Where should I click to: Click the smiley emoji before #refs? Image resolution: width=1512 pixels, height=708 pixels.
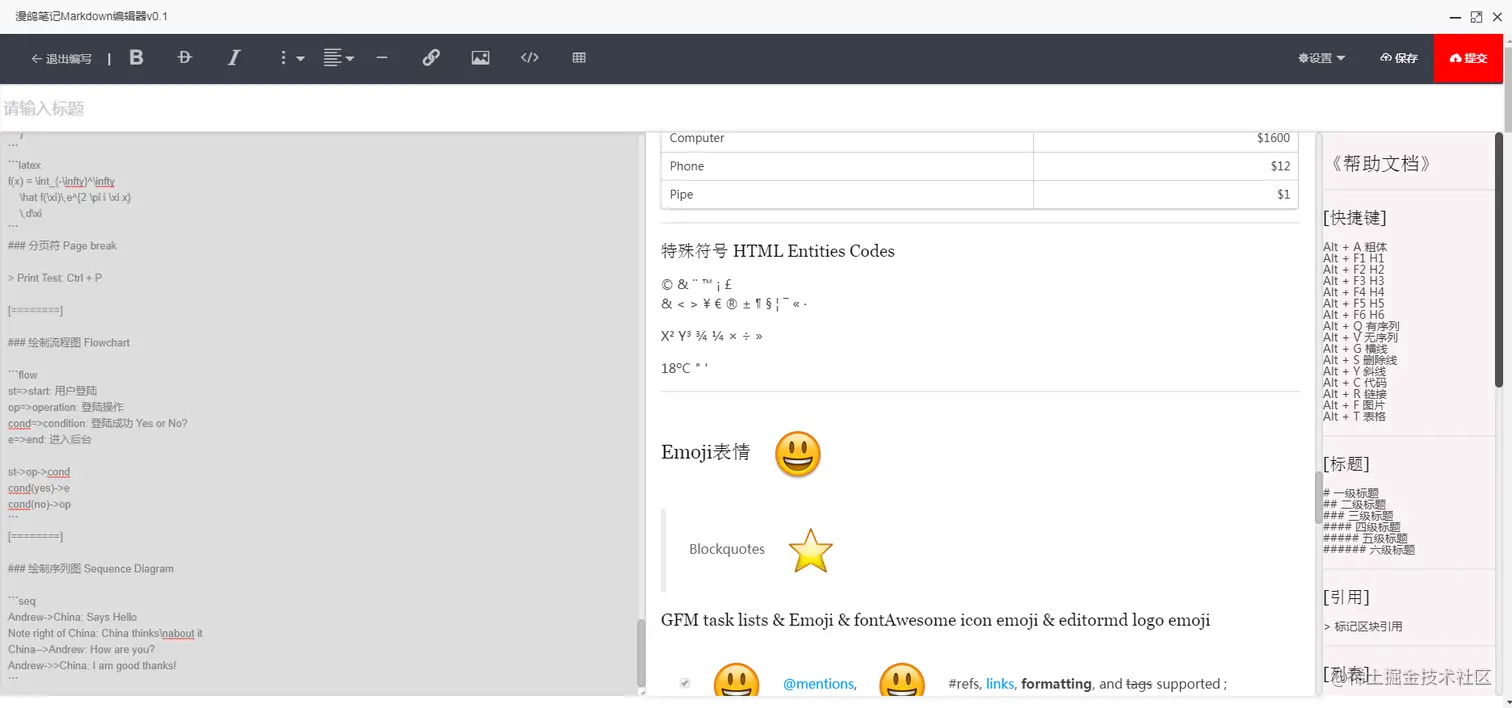(902, 682)
